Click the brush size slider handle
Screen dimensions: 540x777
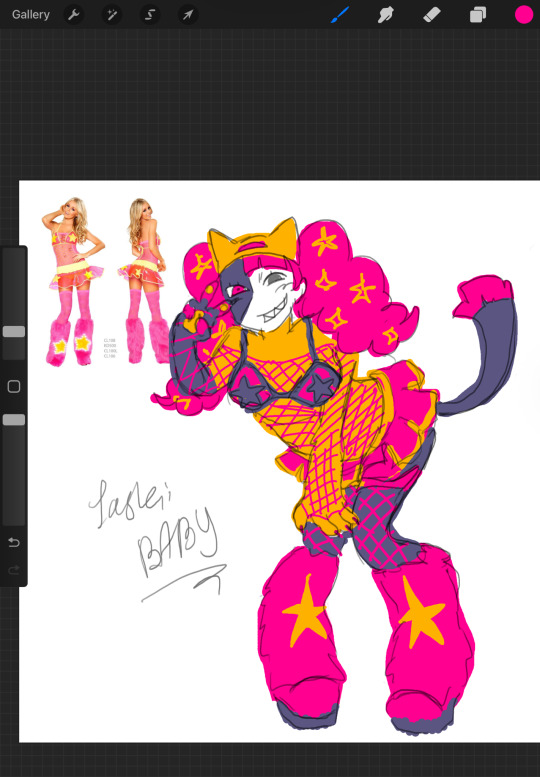(x=14, y=332)
